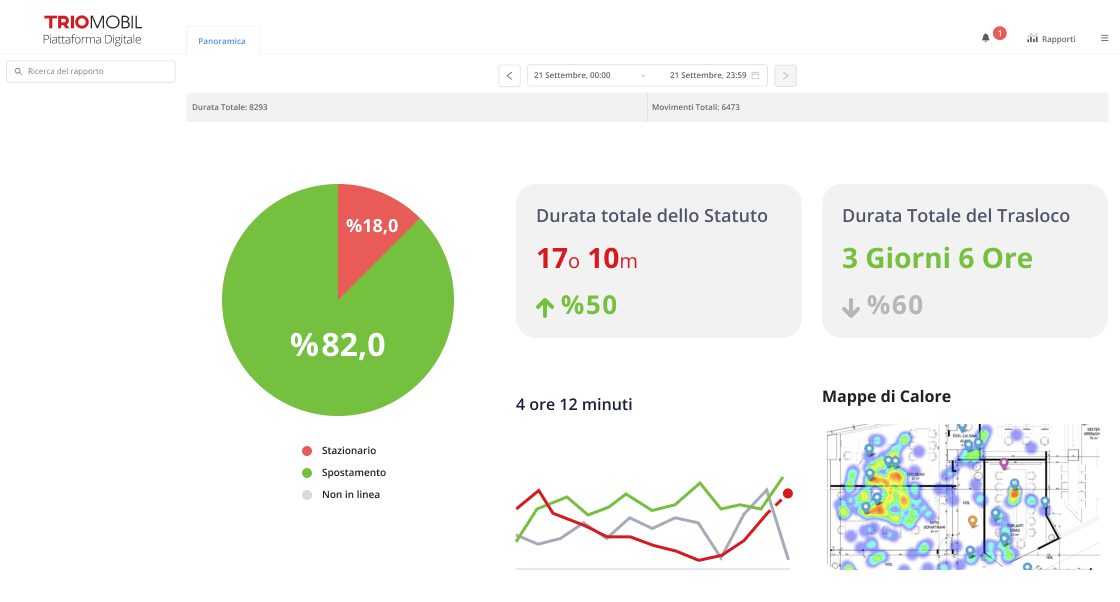Click the Movimenti Totali: 6473 summary
The width and height of the screenshot is (1120, 602).
click(x=696, y=107)
